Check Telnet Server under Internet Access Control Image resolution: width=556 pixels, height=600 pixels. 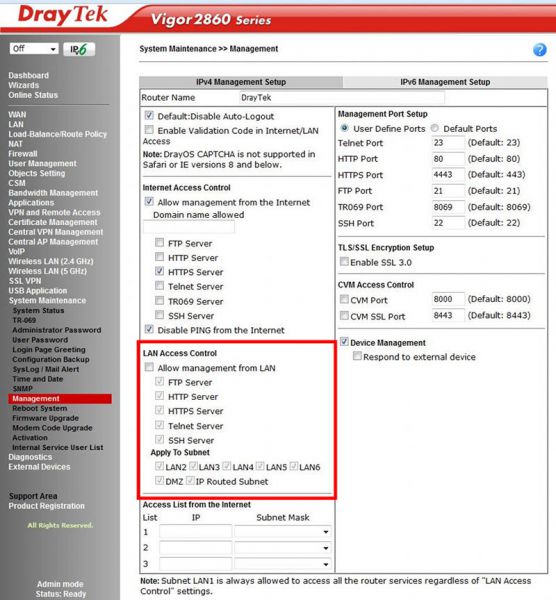coord(159,286)
